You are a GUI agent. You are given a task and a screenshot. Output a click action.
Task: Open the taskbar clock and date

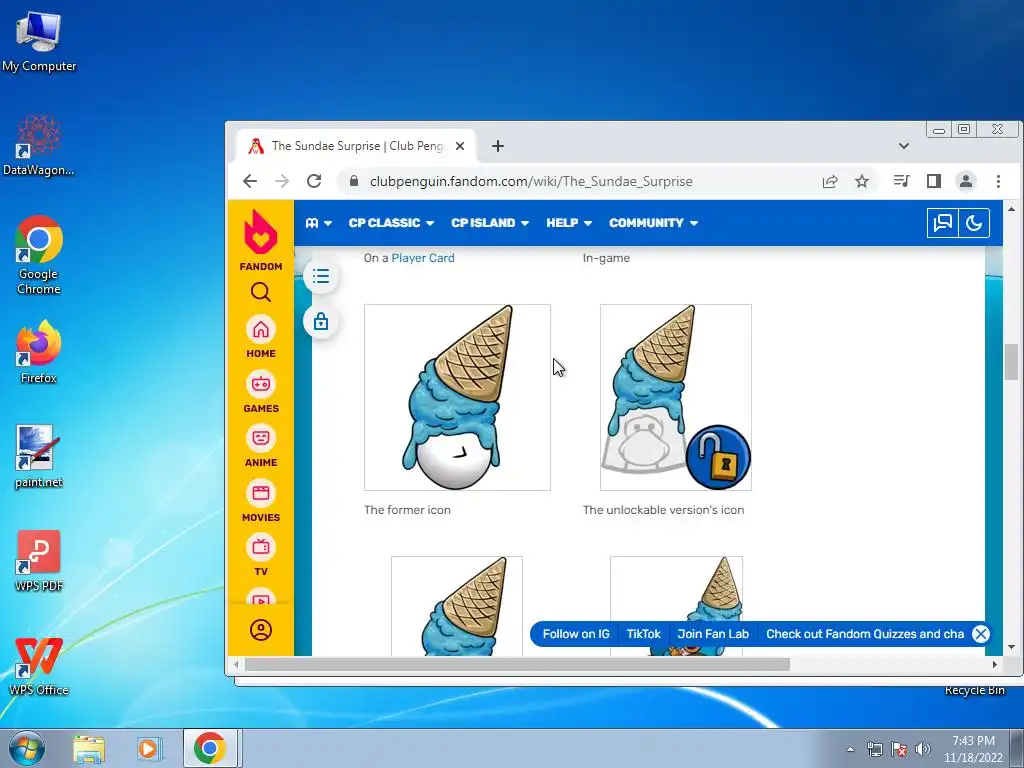click(x=973, y=749)
